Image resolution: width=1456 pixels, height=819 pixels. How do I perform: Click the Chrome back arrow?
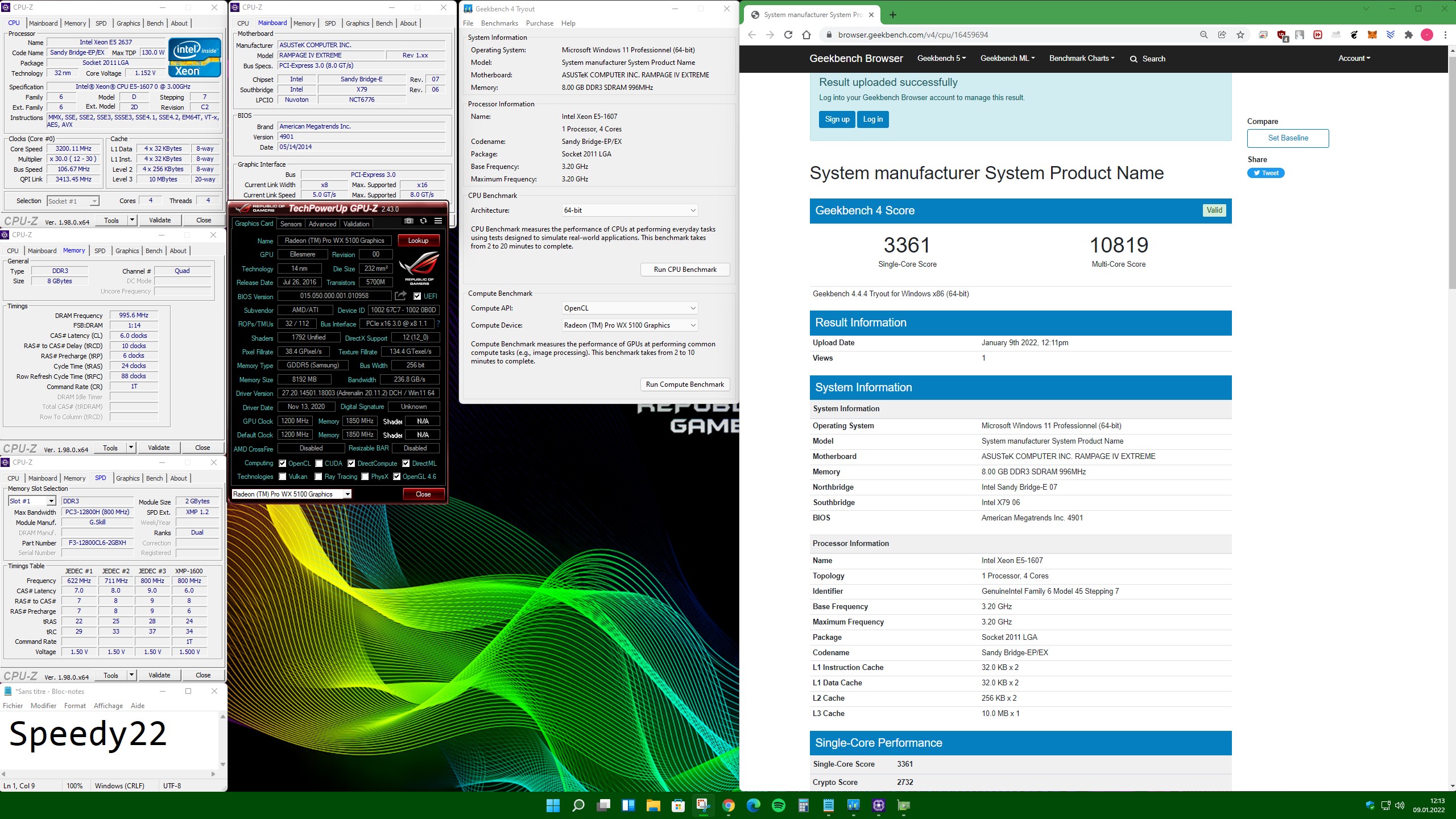pos(752,35)
